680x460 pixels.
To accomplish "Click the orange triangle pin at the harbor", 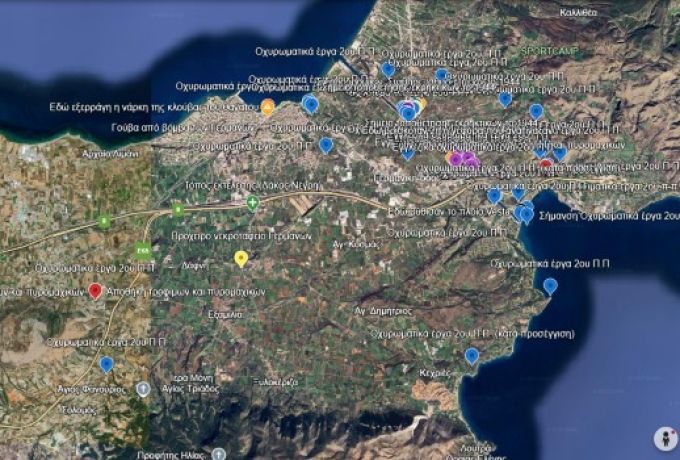I will click(268, 107).
